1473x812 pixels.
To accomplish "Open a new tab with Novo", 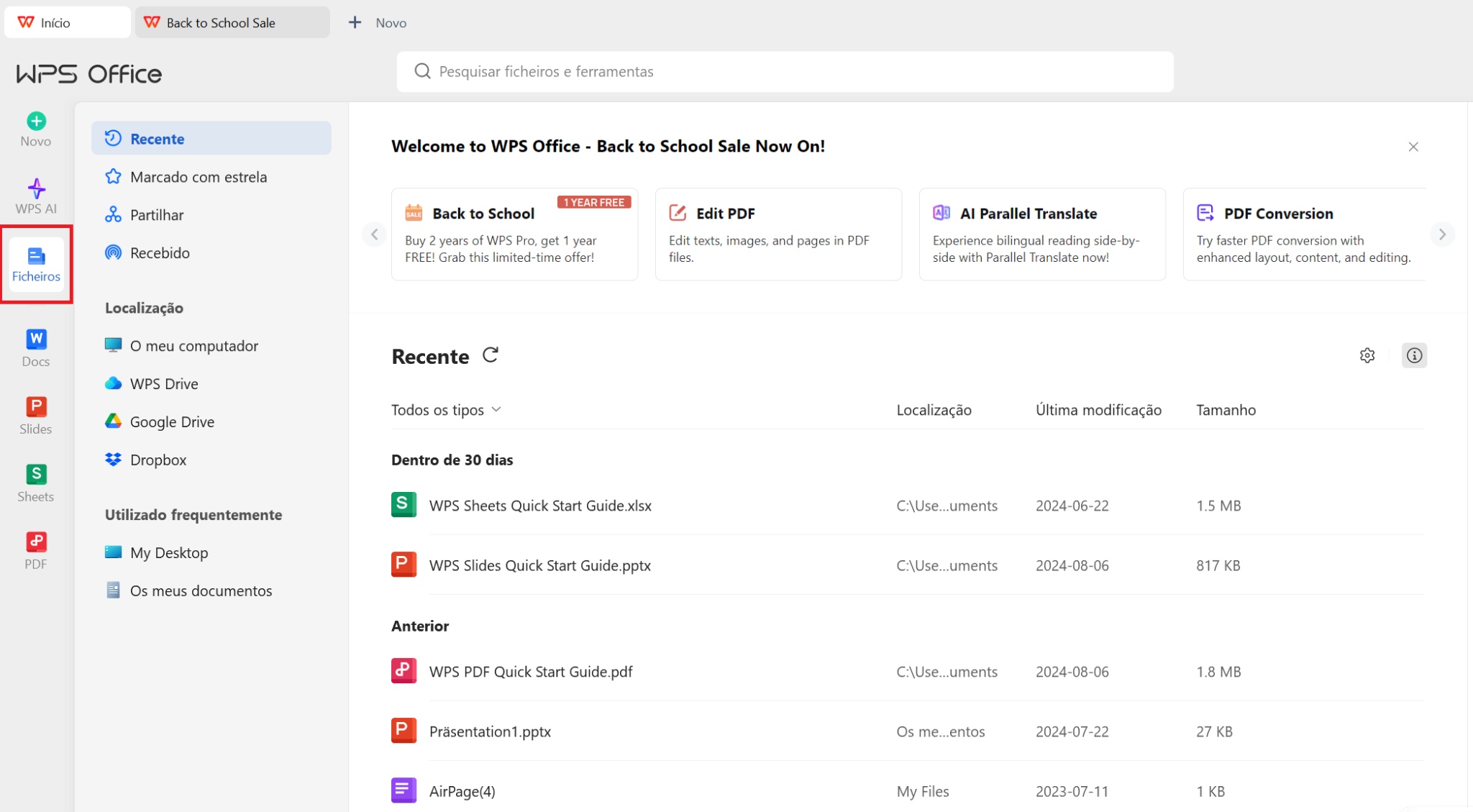I will [378, 22].
